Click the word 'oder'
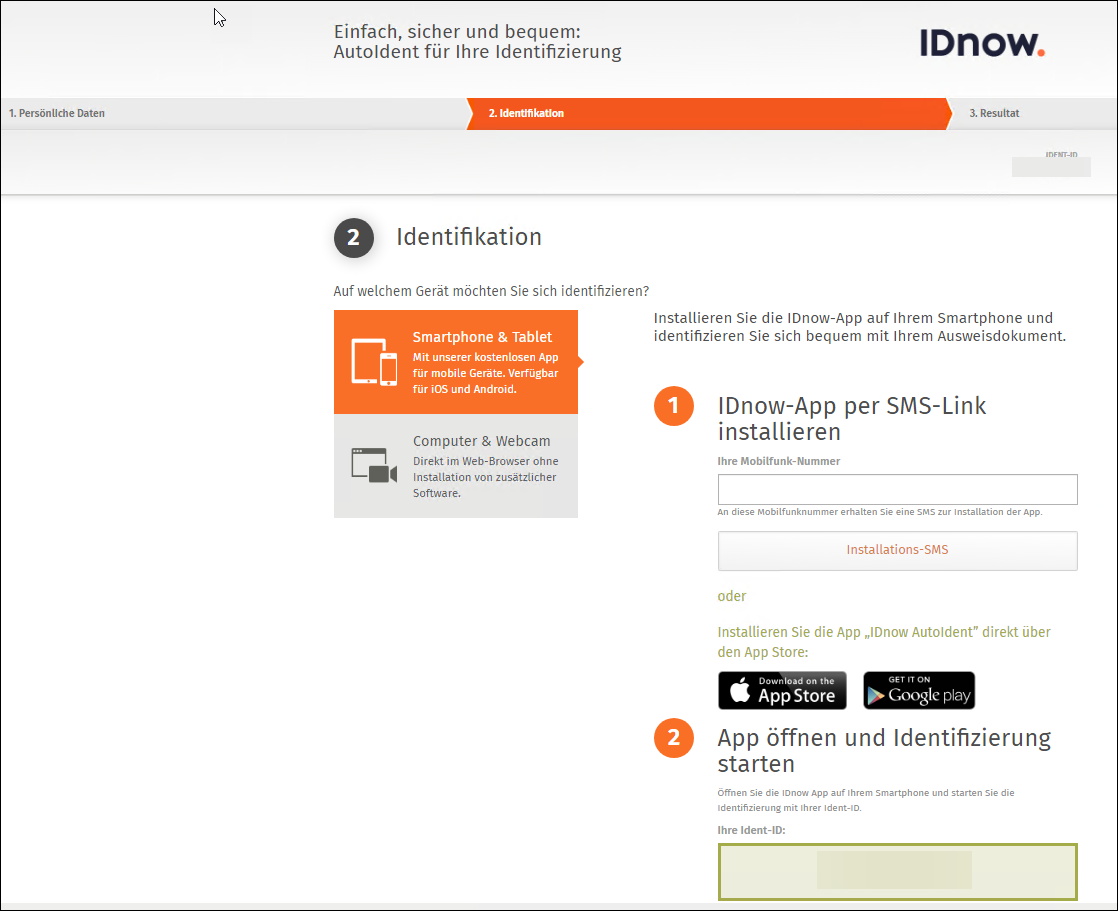Screen dimensions: 1118x911 coord(732,596)
